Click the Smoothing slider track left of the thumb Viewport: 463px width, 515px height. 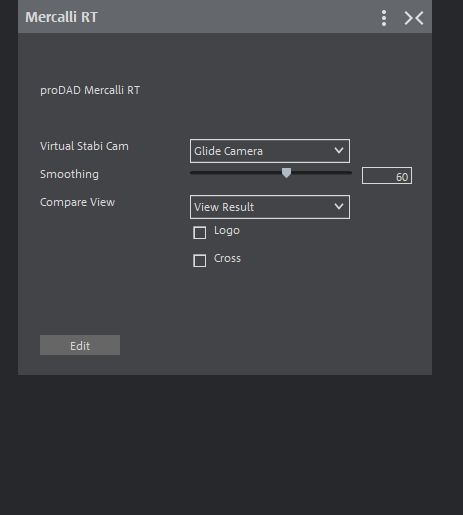point(236,173)
